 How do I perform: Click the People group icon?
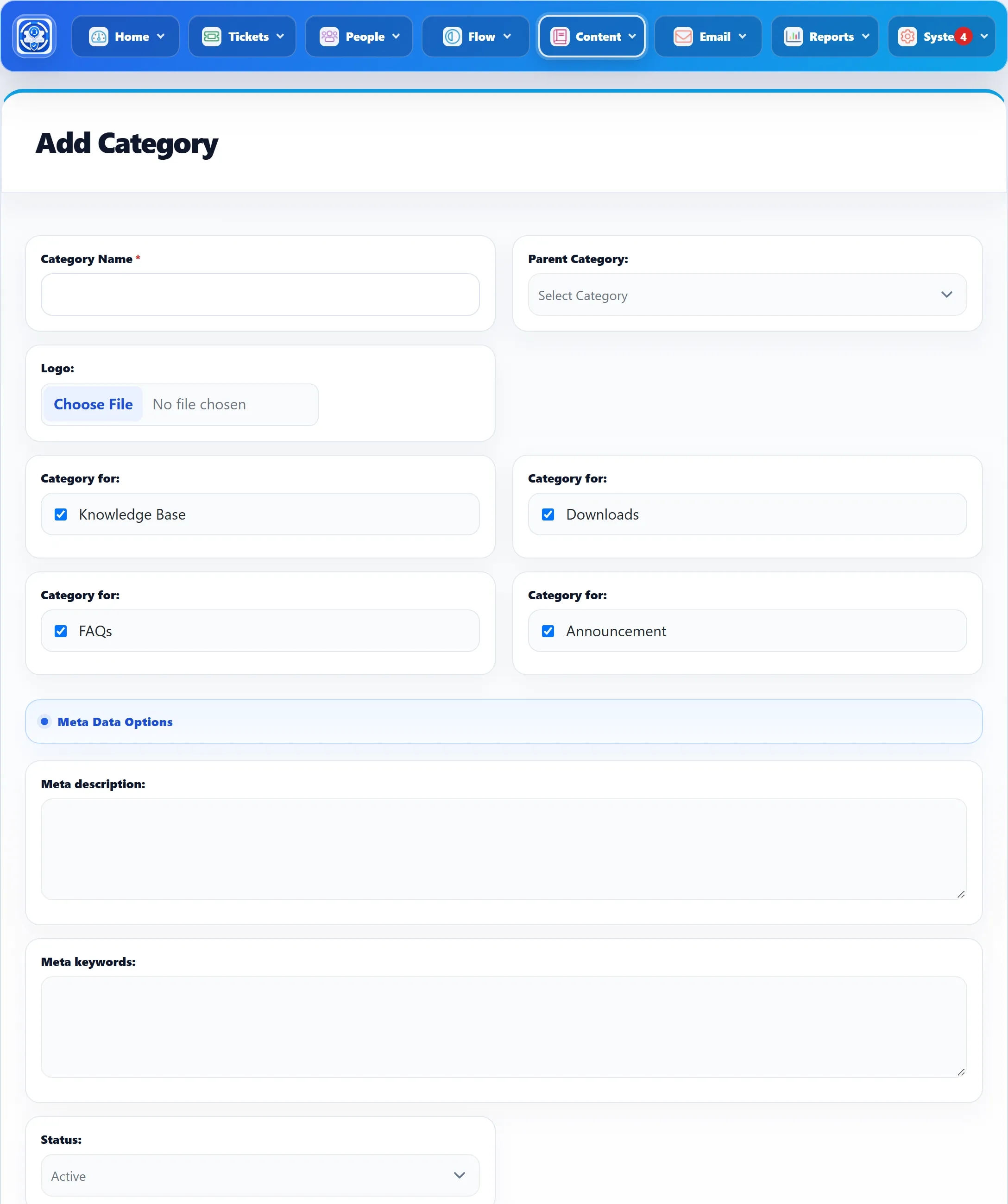point(329,37)
